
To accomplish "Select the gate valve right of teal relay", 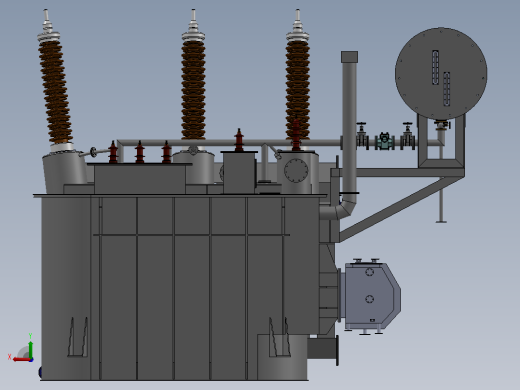I will 408,136.
